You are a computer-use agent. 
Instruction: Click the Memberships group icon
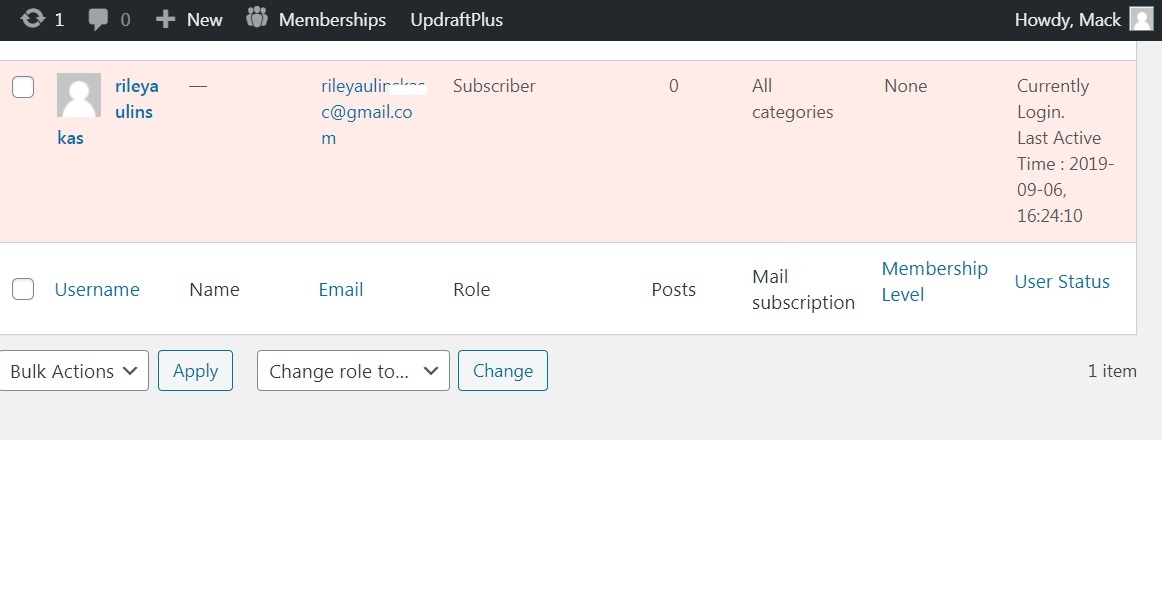[x=257, y=18]
